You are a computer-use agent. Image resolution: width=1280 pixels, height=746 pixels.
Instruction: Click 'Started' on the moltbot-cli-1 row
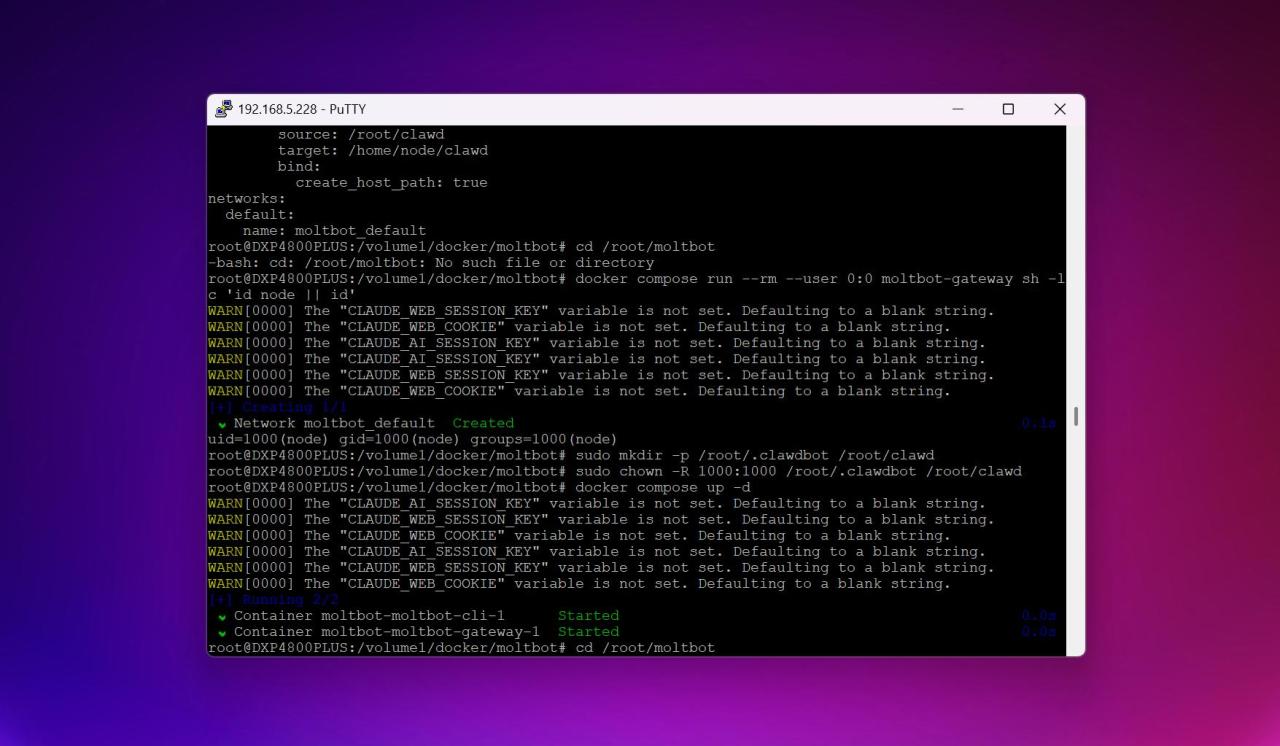click(x=588, y=615)
